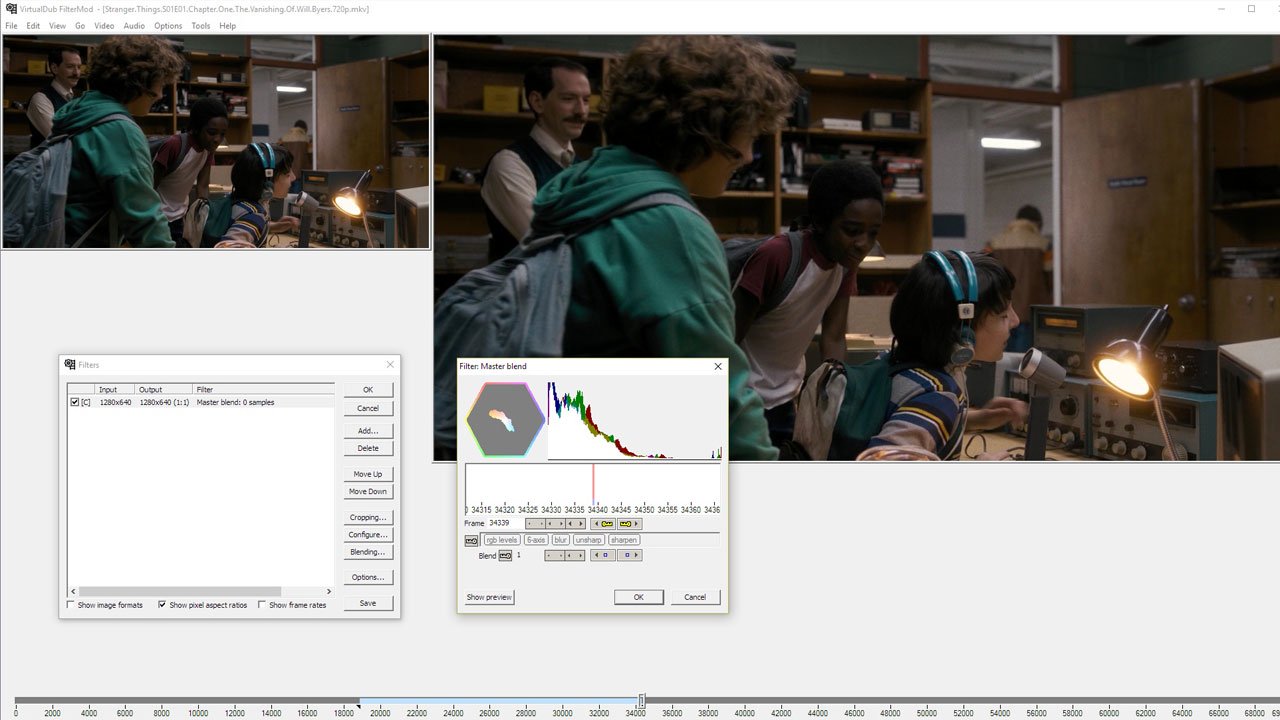Disable the Master blend filter checkbox
Viewport: 1280px width, 720px height.
(75, 402)
